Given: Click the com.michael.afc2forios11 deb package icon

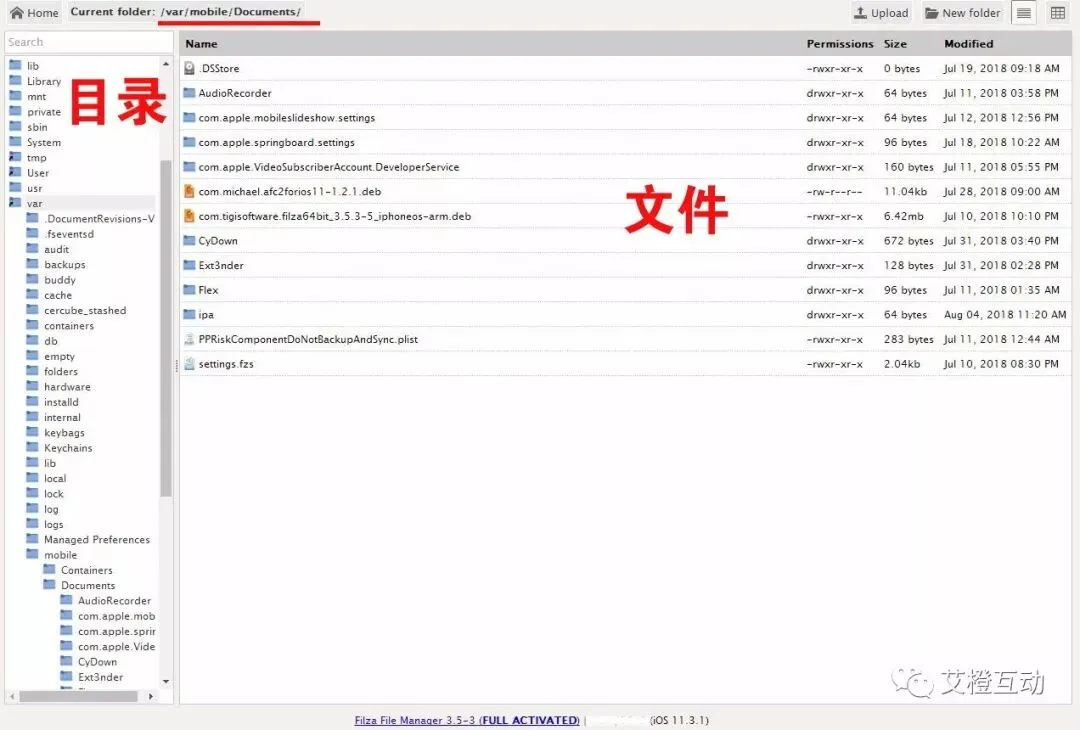Looking at the screenshot, I should click(189, 191).
